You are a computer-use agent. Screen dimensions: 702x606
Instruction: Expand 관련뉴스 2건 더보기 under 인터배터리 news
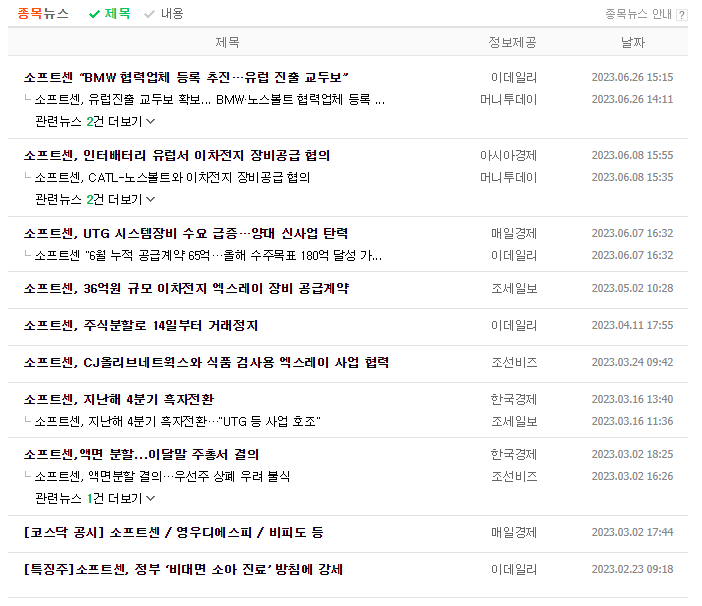(x=95, y=199)
